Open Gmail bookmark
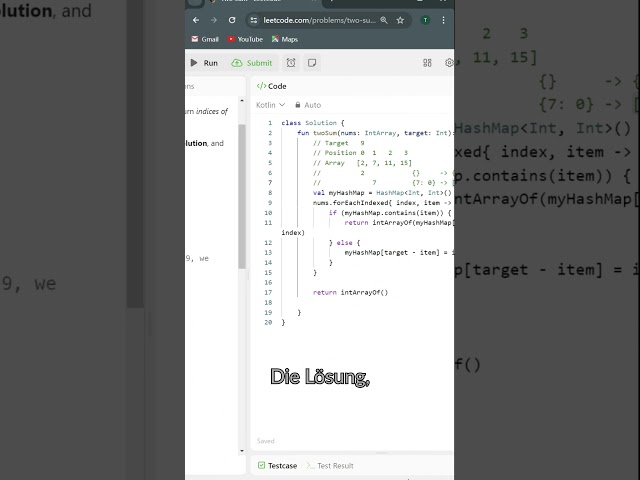The height and width of the screenshot is (480, 640). point(205,39)
